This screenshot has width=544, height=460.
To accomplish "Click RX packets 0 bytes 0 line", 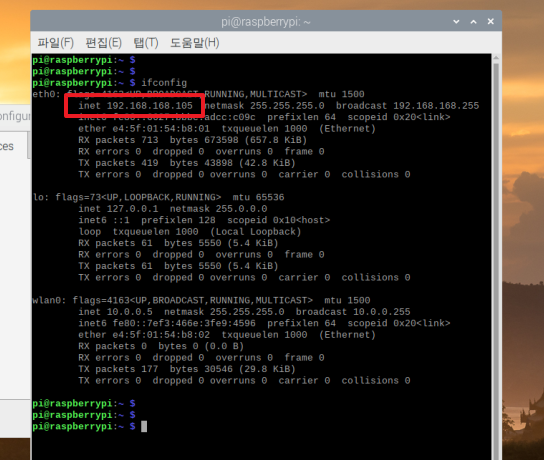I will coord(161,346).
